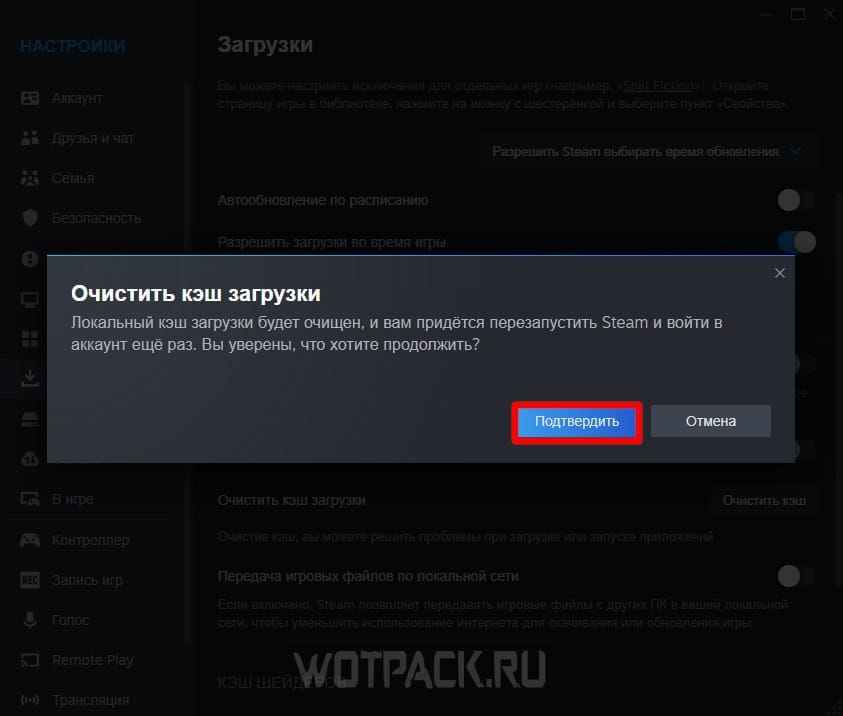Click the Голос microphone icon
Image resolution: width=843 pixels, height=716 pixels.
coord(30,620)
